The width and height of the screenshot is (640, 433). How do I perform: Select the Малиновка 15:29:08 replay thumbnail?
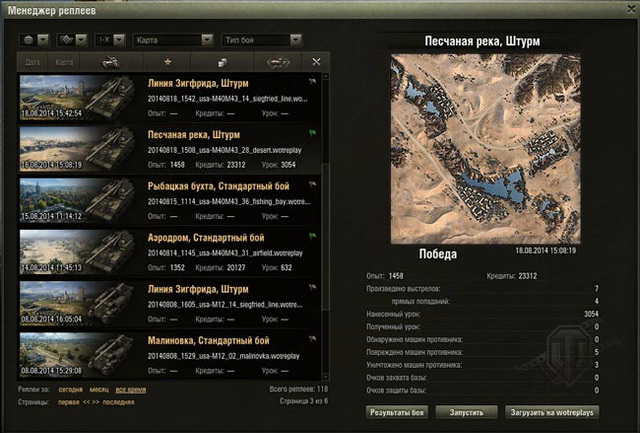(78, 355)
